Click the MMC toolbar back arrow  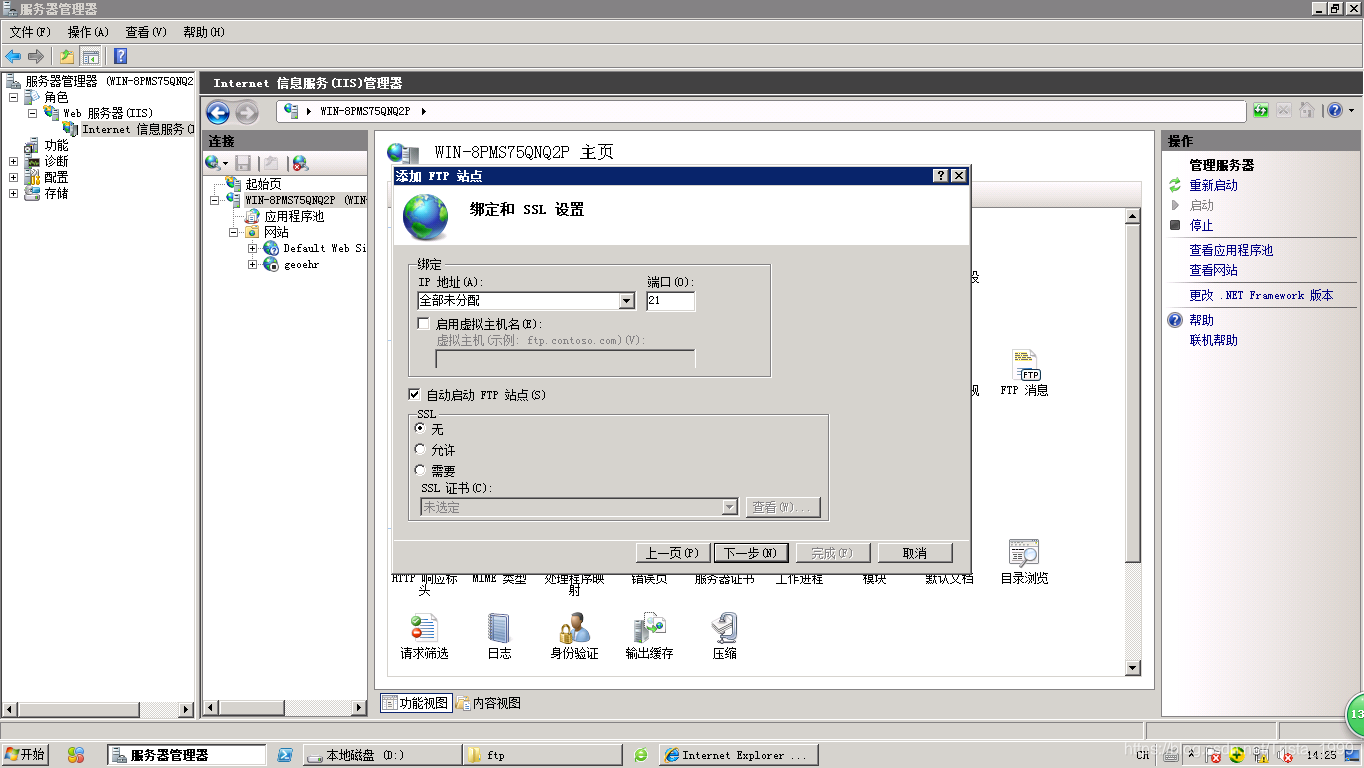(13, 56)
